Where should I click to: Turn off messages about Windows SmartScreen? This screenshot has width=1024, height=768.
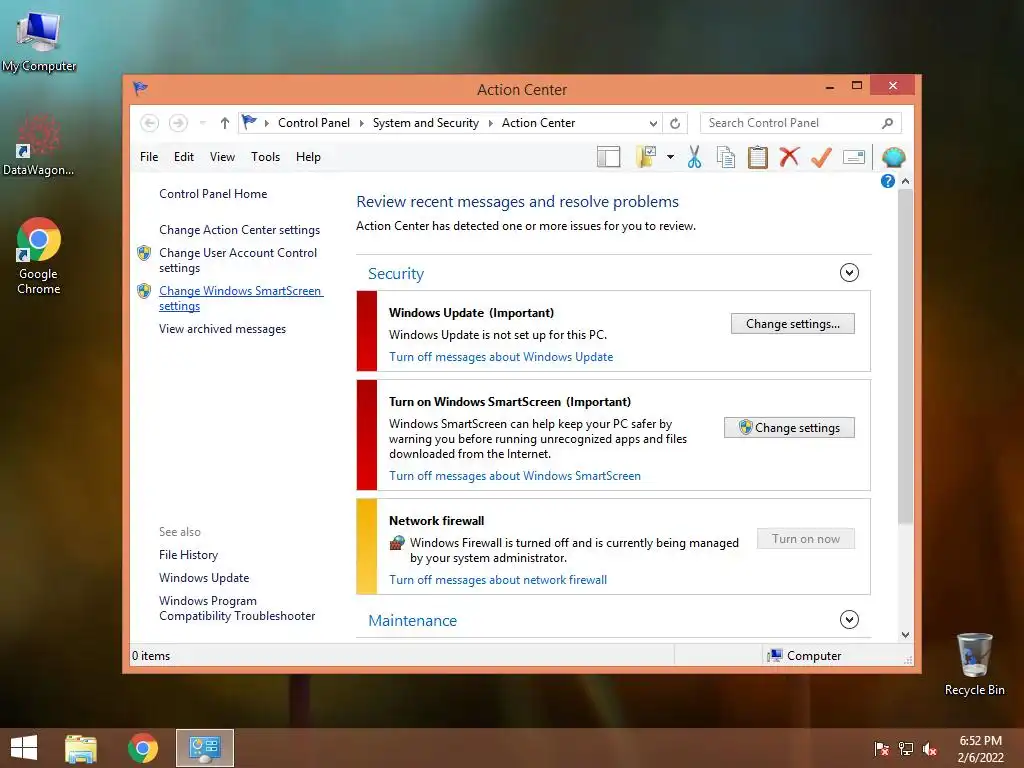pos(515,476)
